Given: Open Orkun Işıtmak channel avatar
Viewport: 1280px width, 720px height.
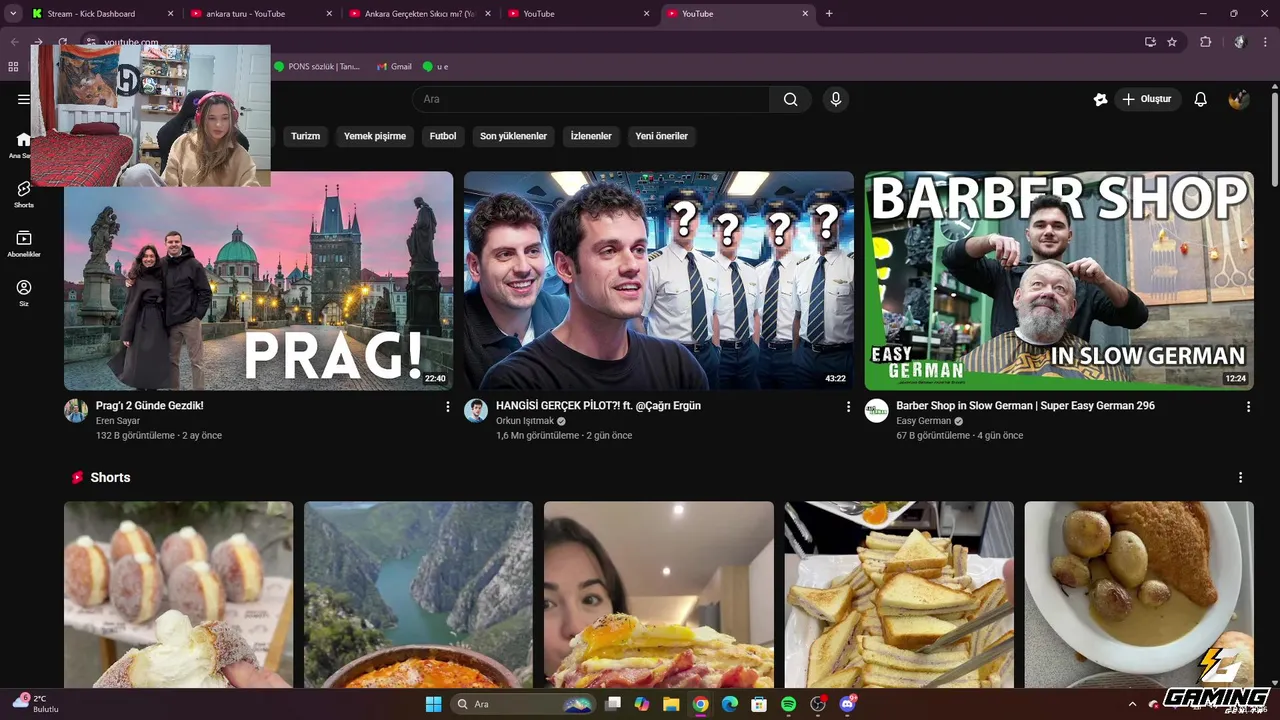Looking at the screenshot, I should click(476, 411).
